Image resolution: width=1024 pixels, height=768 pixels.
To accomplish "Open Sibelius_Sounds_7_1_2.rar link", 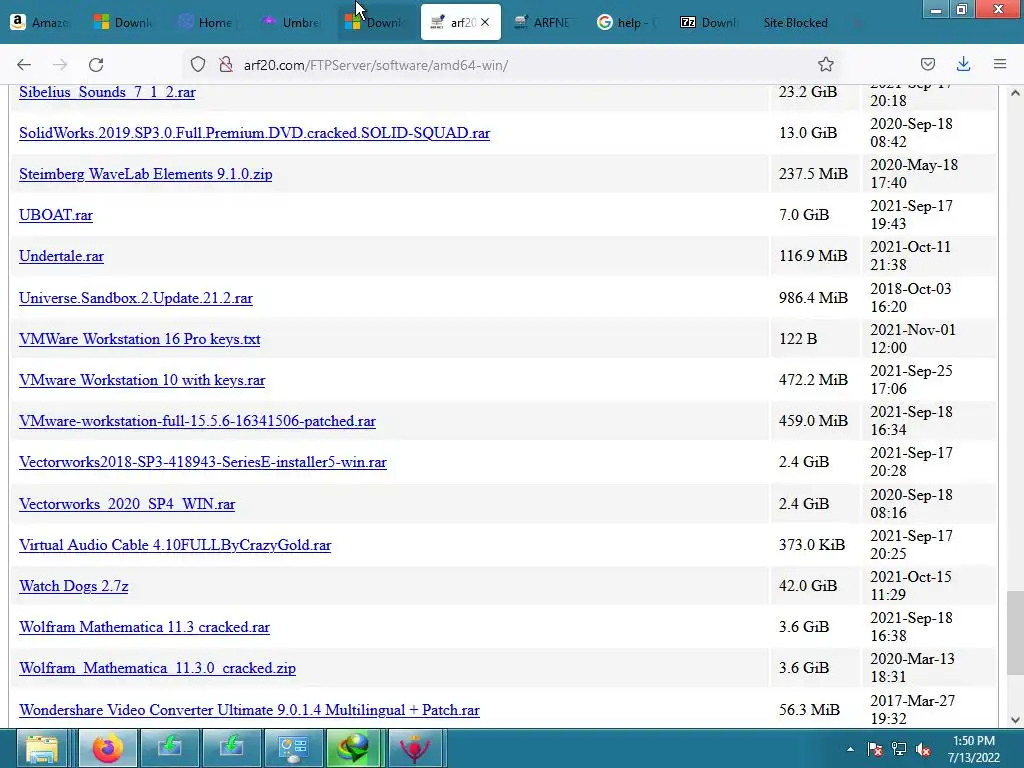I will [107, 92].
